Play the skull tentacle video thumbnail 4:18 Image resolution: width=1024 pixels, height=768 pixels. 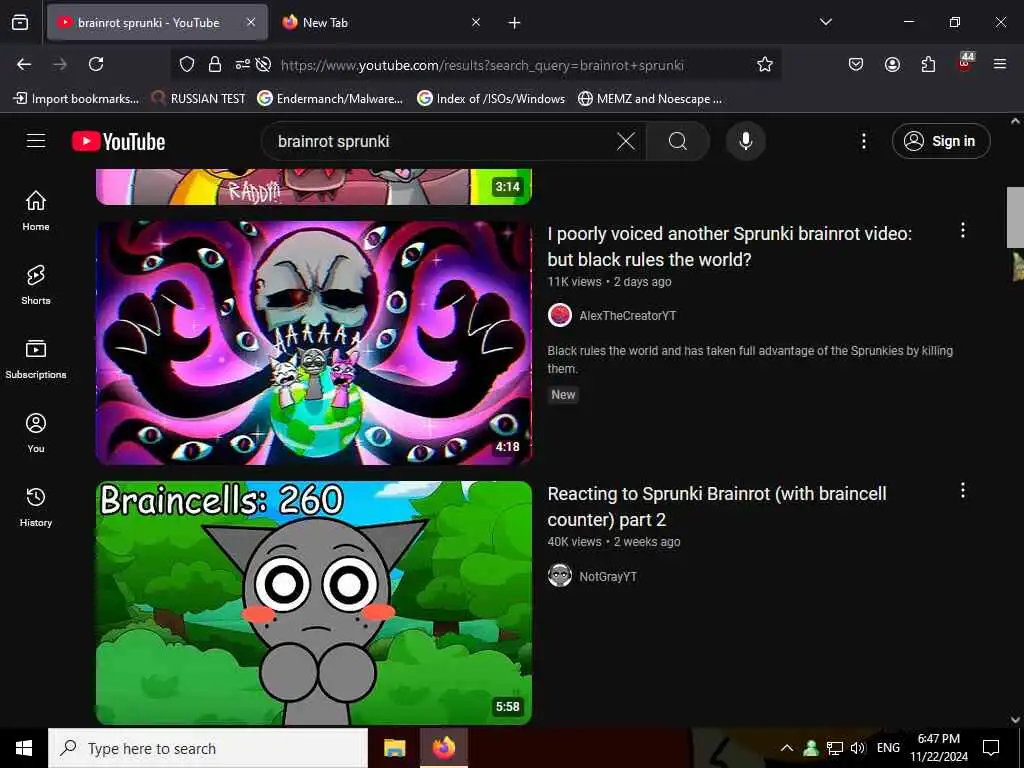(x=314, y=343)
